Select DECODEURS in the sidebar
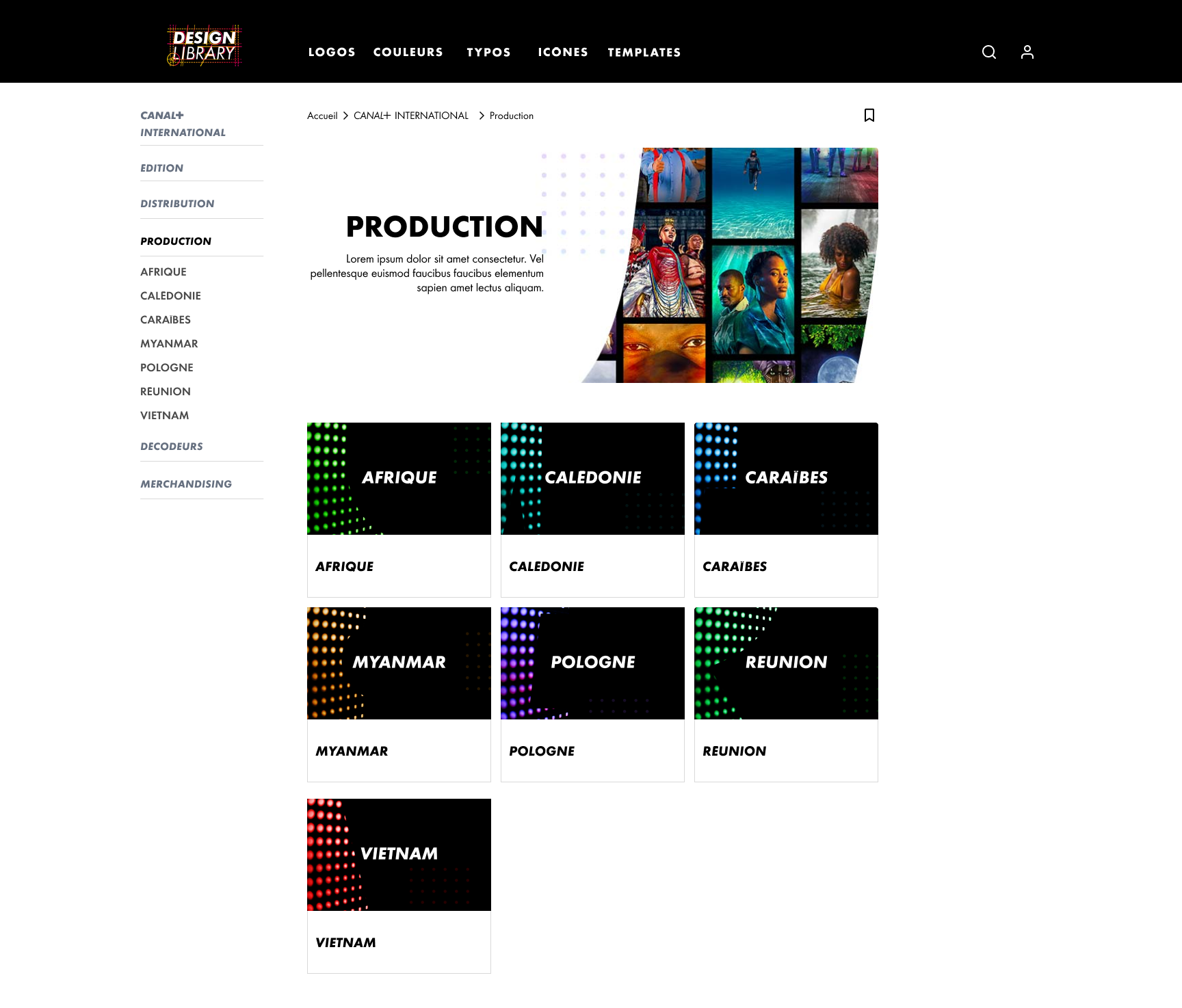The width and height of the screenshot is (1182, 1008). (x=172, y=447)
